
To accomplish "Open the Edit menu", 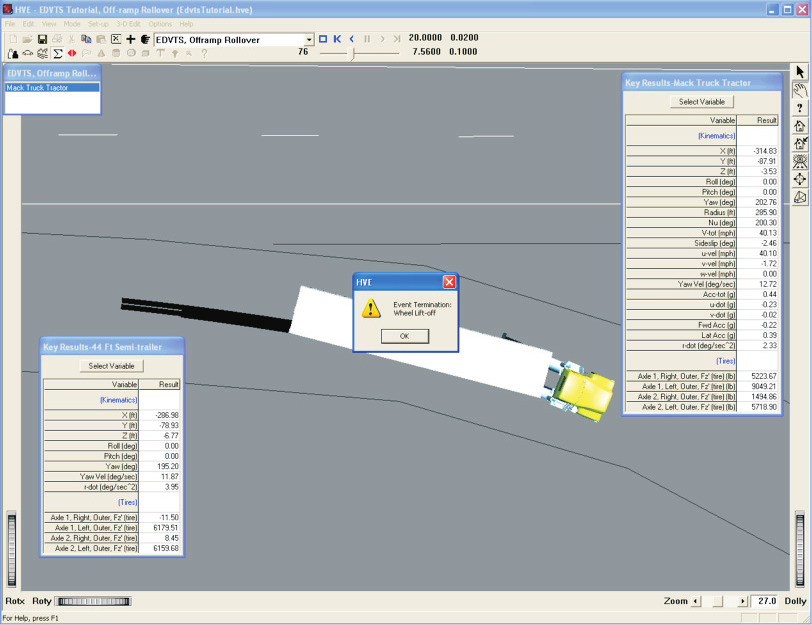I will 28,24.
